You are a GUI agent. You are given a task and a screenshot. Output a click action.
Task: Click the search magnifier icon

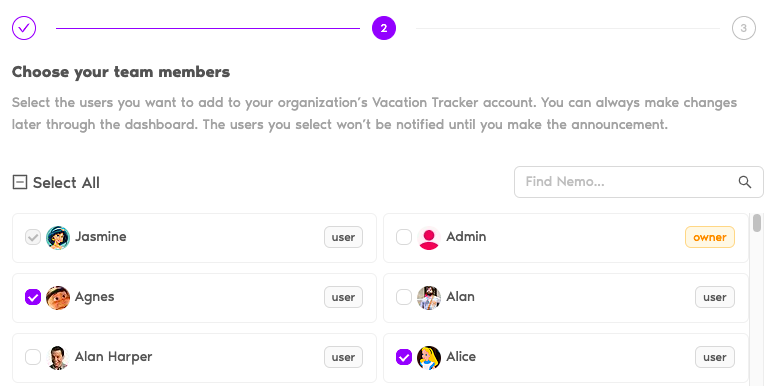tap(745, 182)
